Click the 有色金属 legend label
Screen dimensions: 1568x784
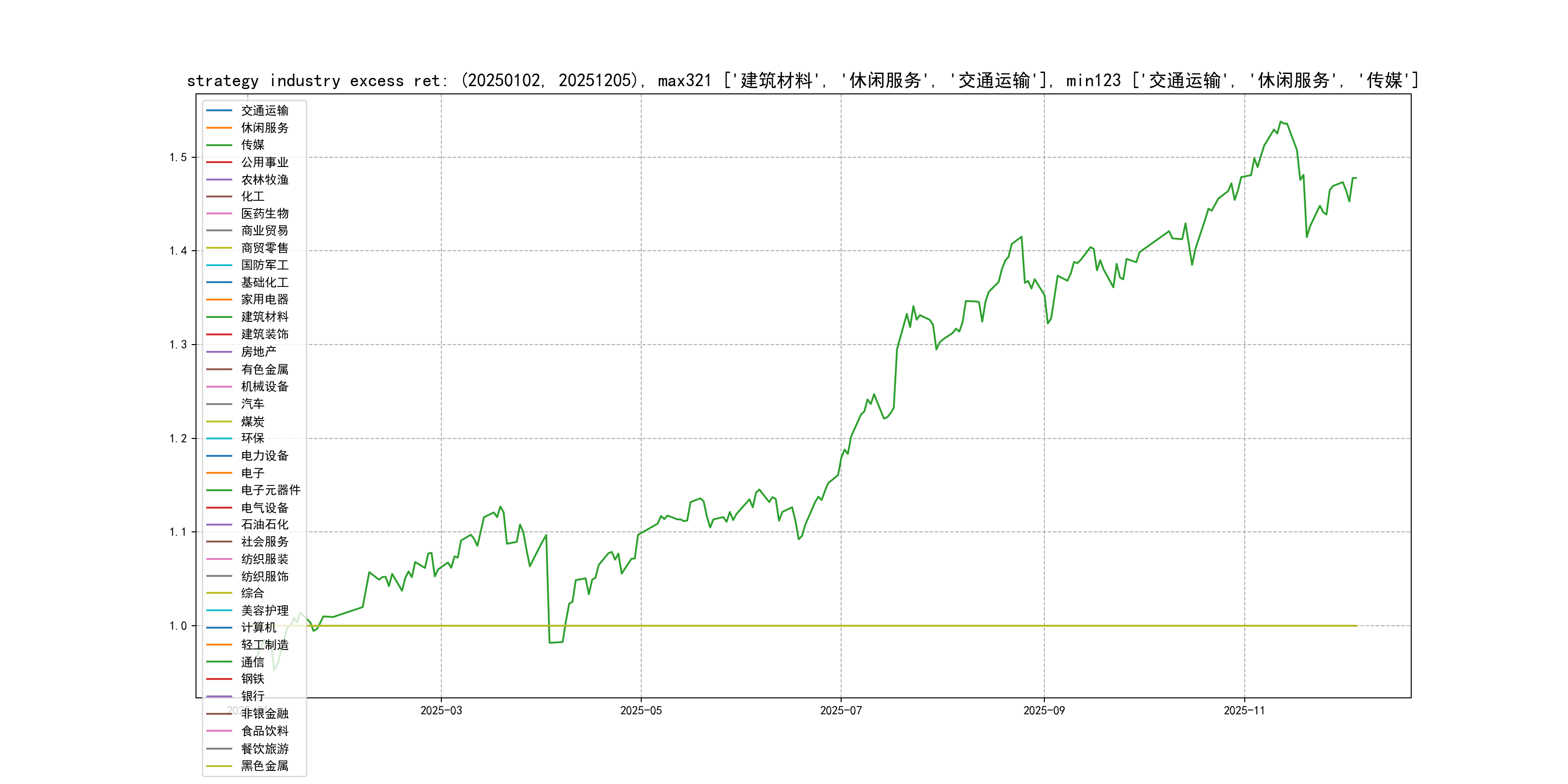265,369
